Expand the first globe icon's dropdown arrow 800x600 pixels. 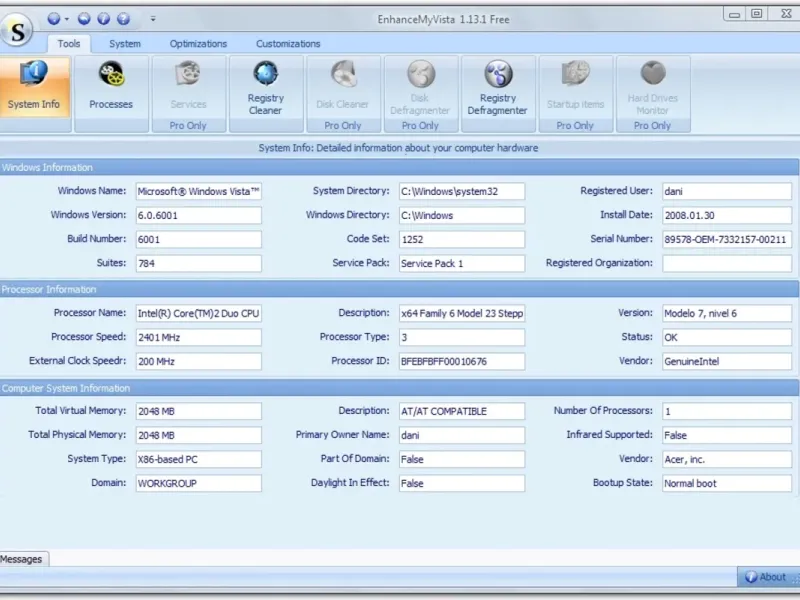[67, 18]
